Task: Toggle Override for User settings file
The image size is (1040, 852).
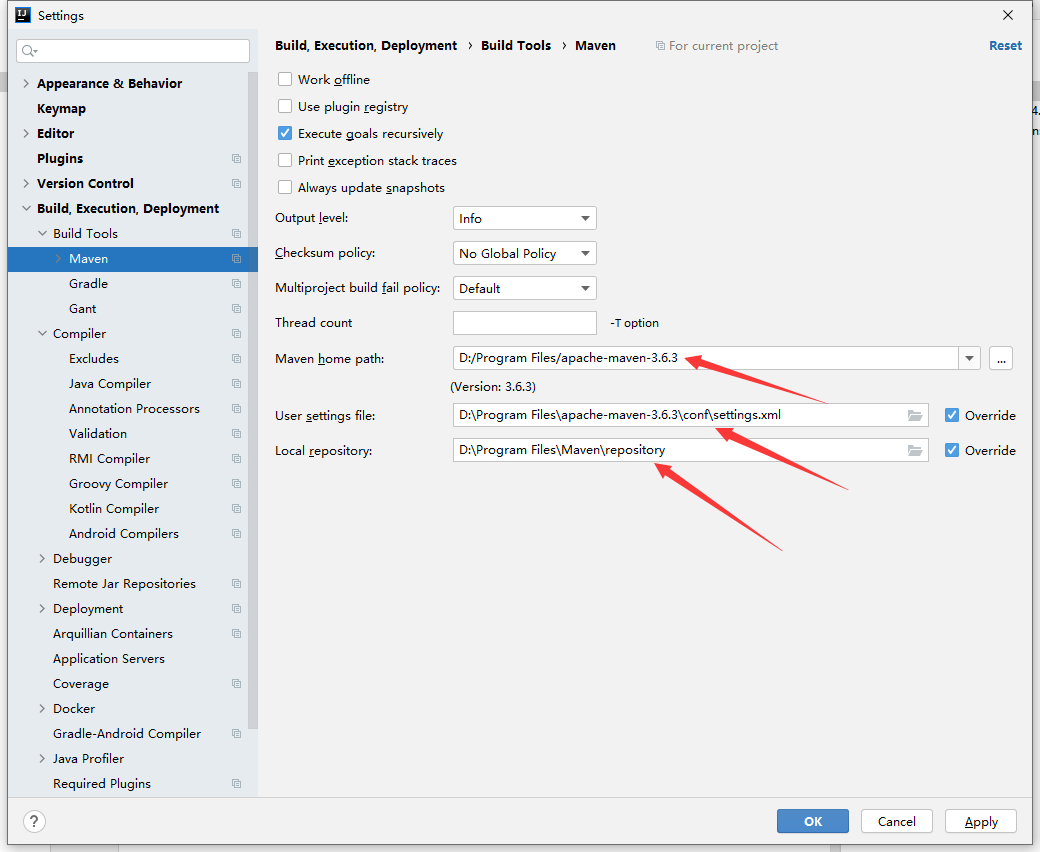Action: [x=952, y=416]
